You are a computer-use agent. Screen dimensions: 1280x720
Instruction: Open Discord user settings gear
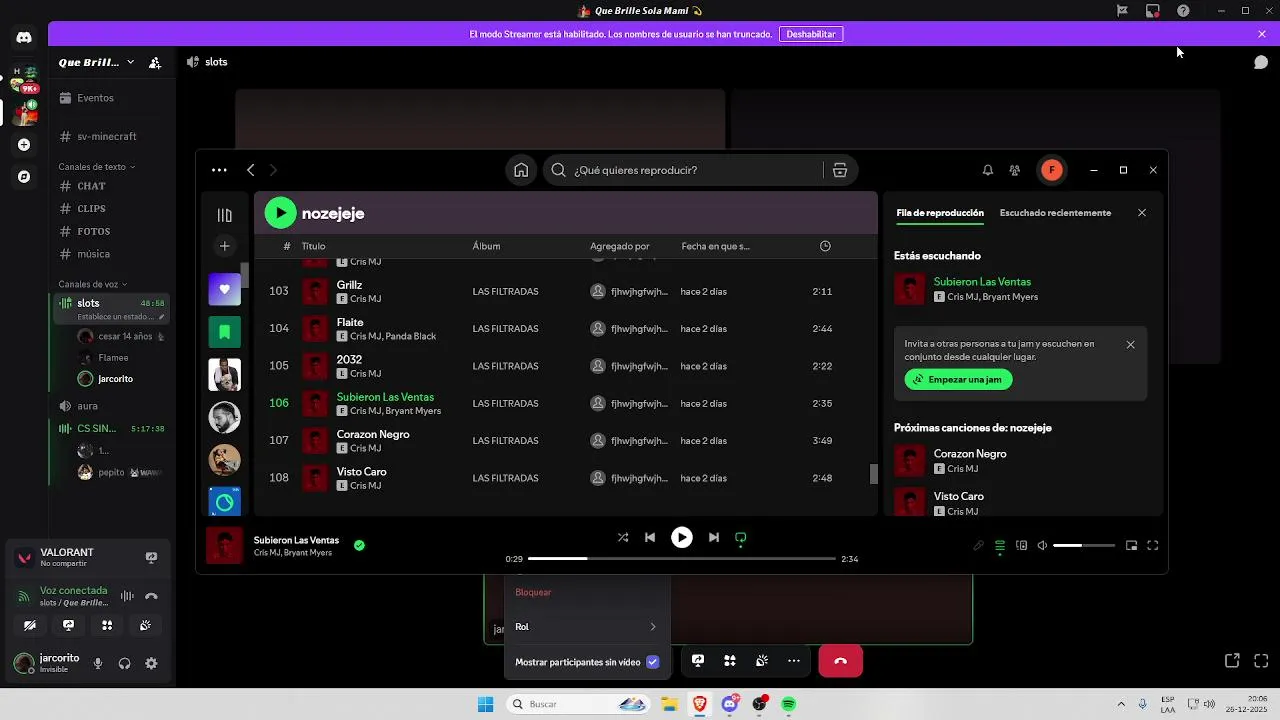(152, 663)
